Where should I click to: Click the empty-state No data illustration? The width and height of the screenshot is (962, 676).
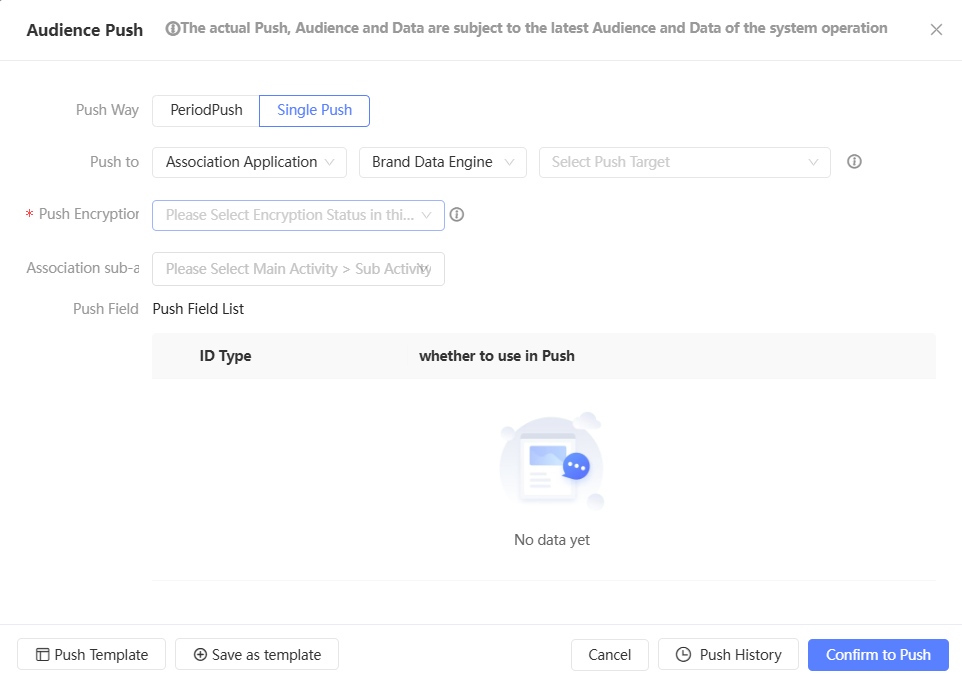click(x=552, y=463)
